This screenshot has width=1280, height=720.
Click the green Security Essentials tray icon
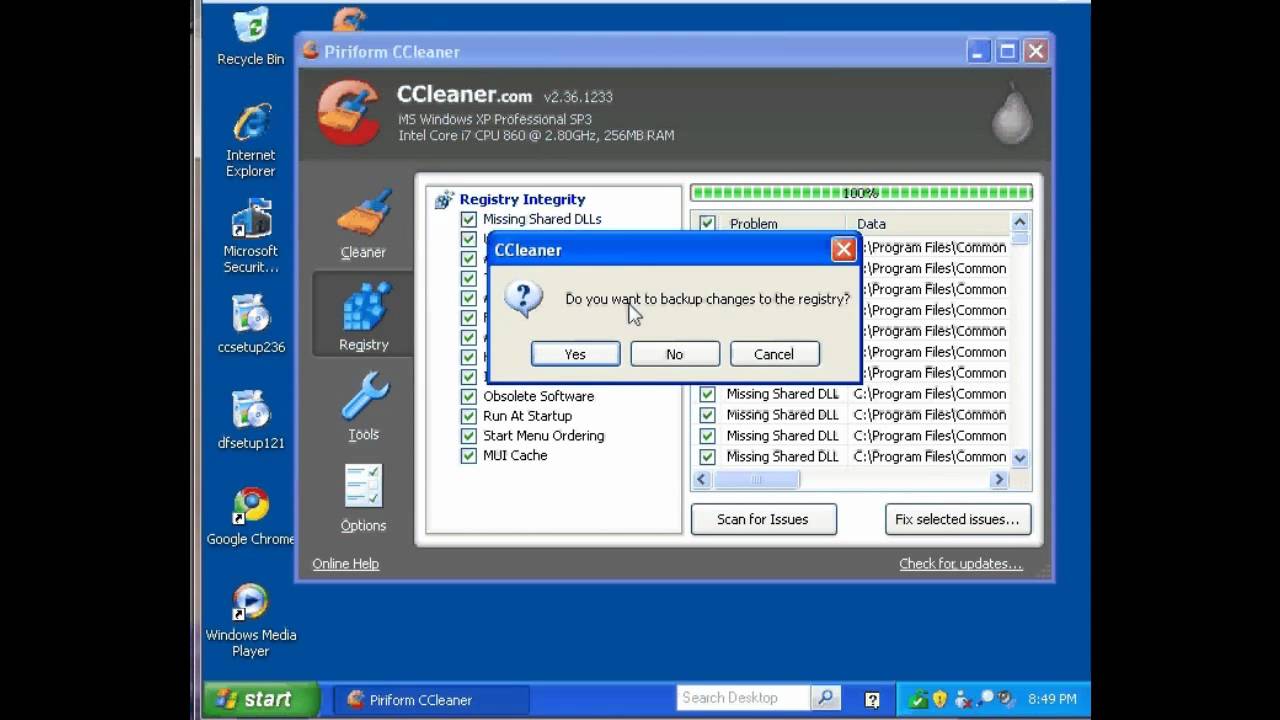tap(920, 699)
